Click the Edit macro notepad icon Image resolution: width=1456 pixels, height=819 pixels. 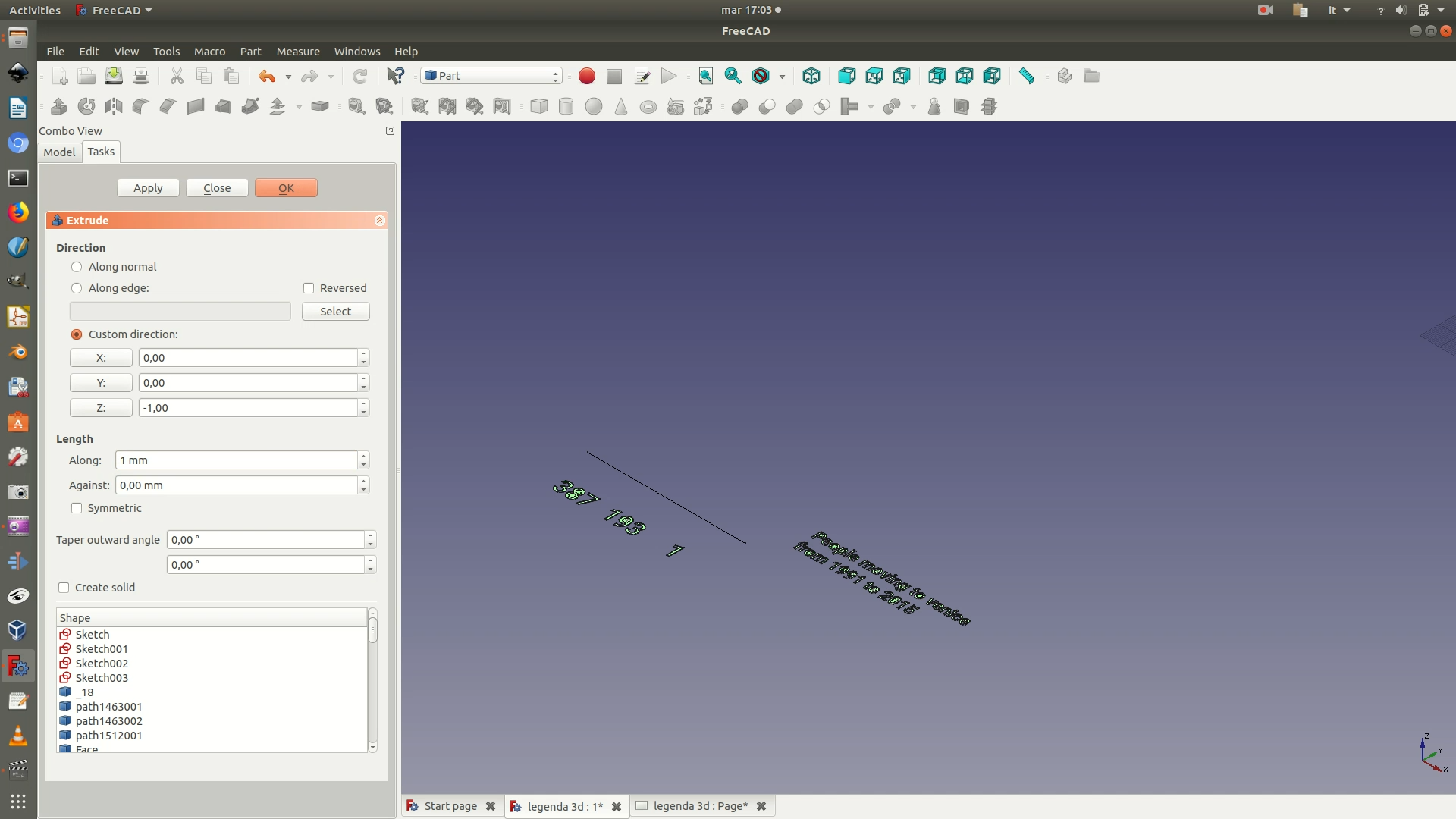642,76
